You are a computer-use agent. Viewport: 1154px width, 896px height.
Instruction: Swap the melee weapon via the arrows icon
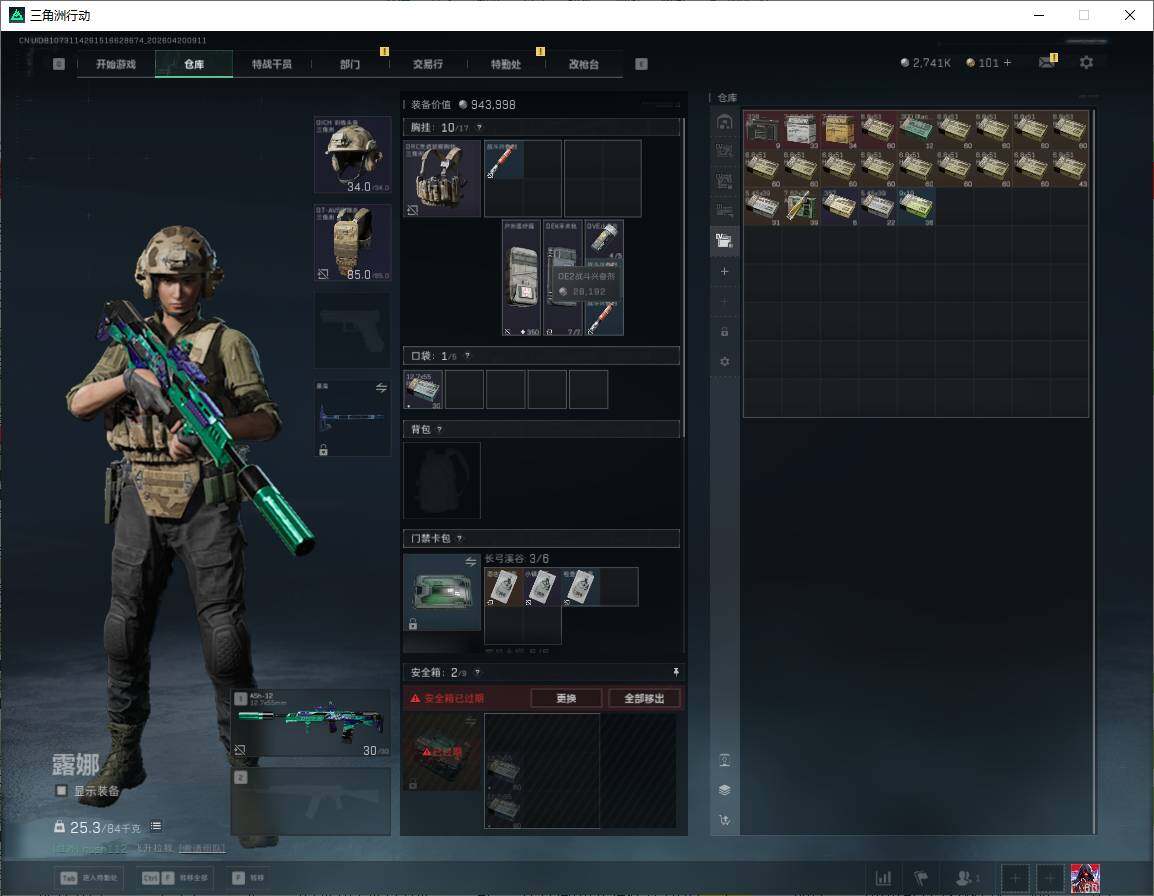(381, 388)
